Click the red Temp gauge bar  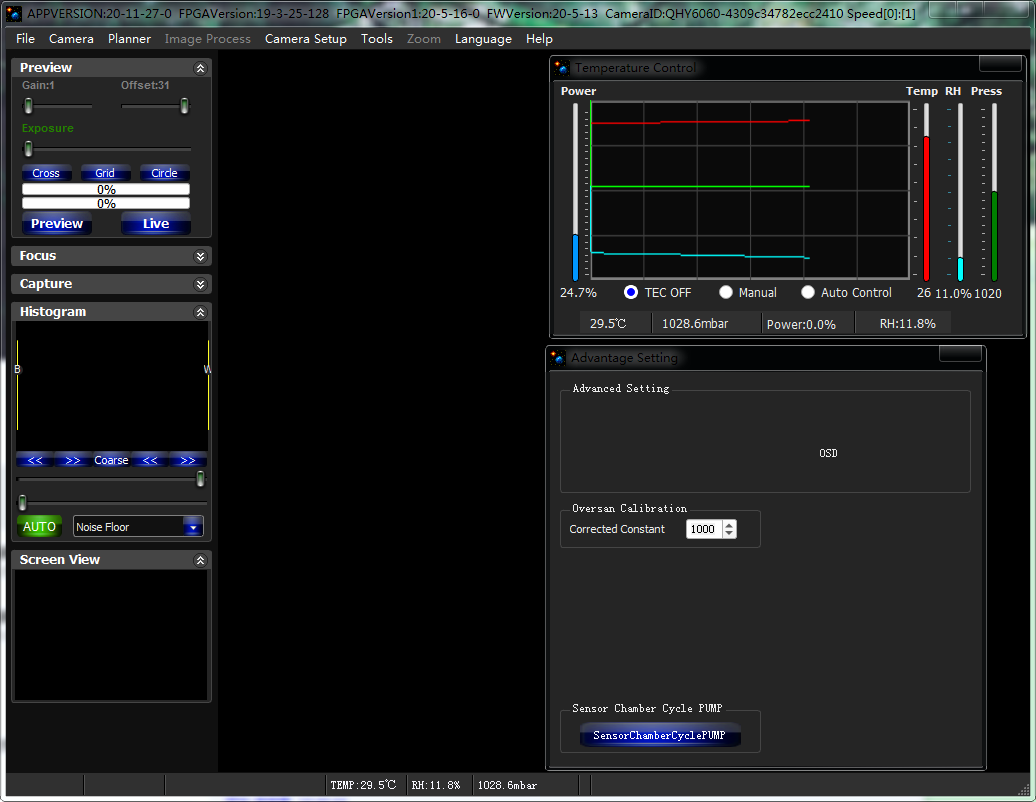[x=926, y=208]
